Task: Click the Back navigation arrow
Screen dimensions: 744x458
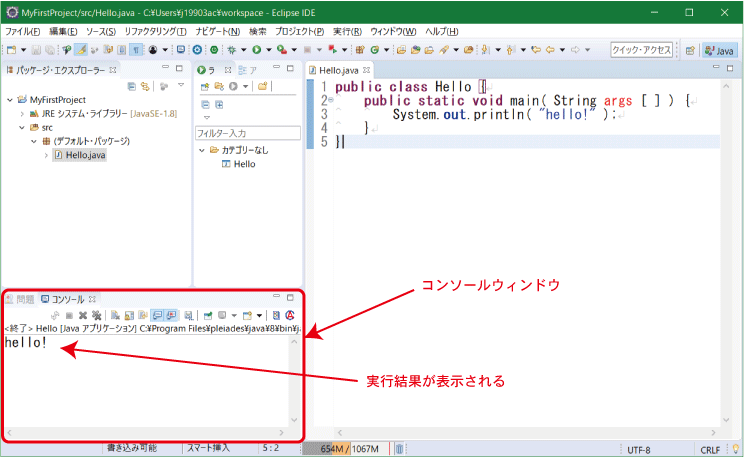Action: tap(550, 49)
